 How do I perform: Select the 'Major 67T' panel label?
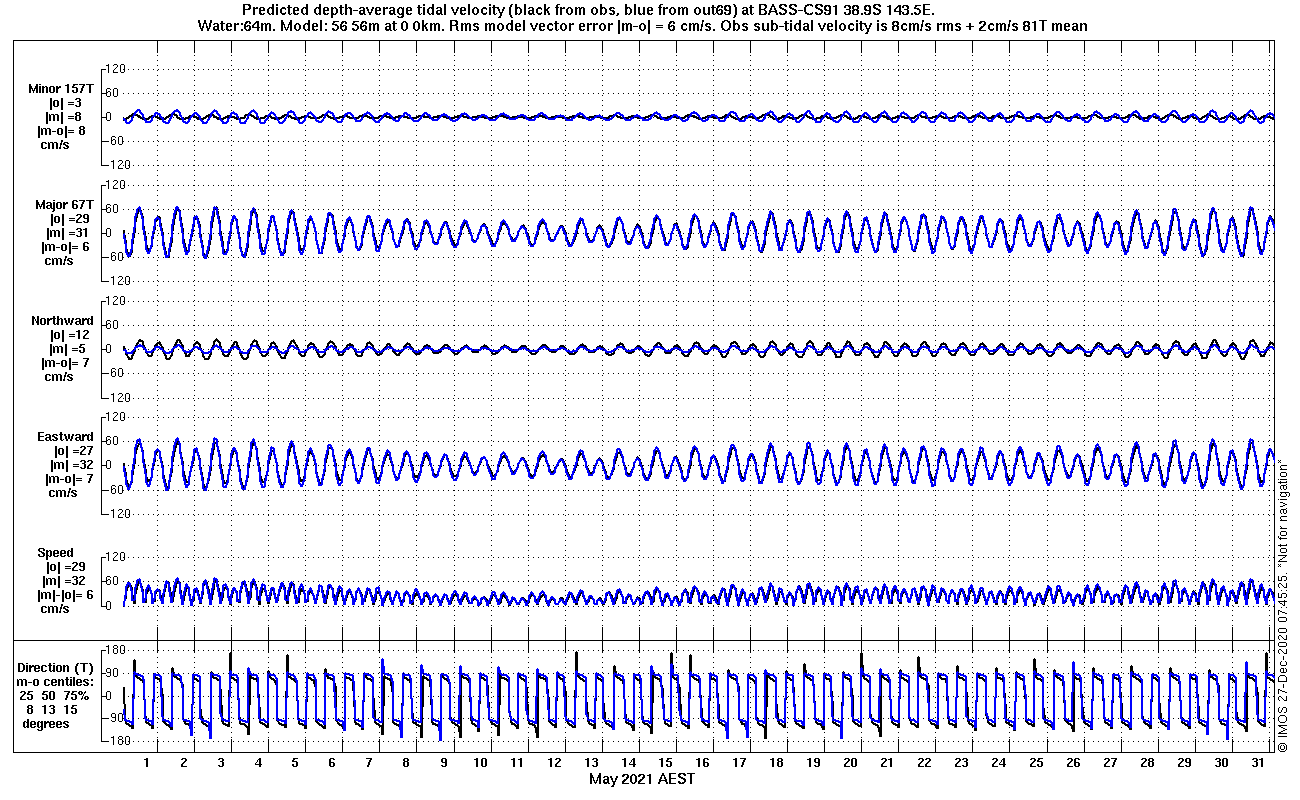(65, 205)
